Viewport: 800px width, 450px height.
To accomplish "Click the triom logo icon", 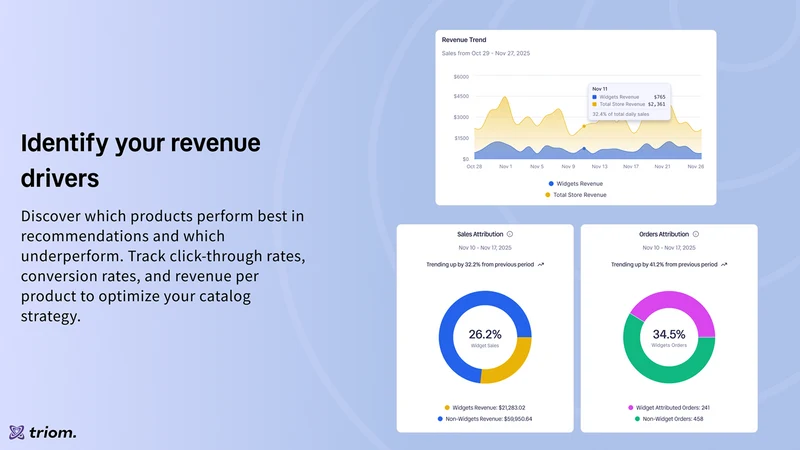I will pos(16,432).
